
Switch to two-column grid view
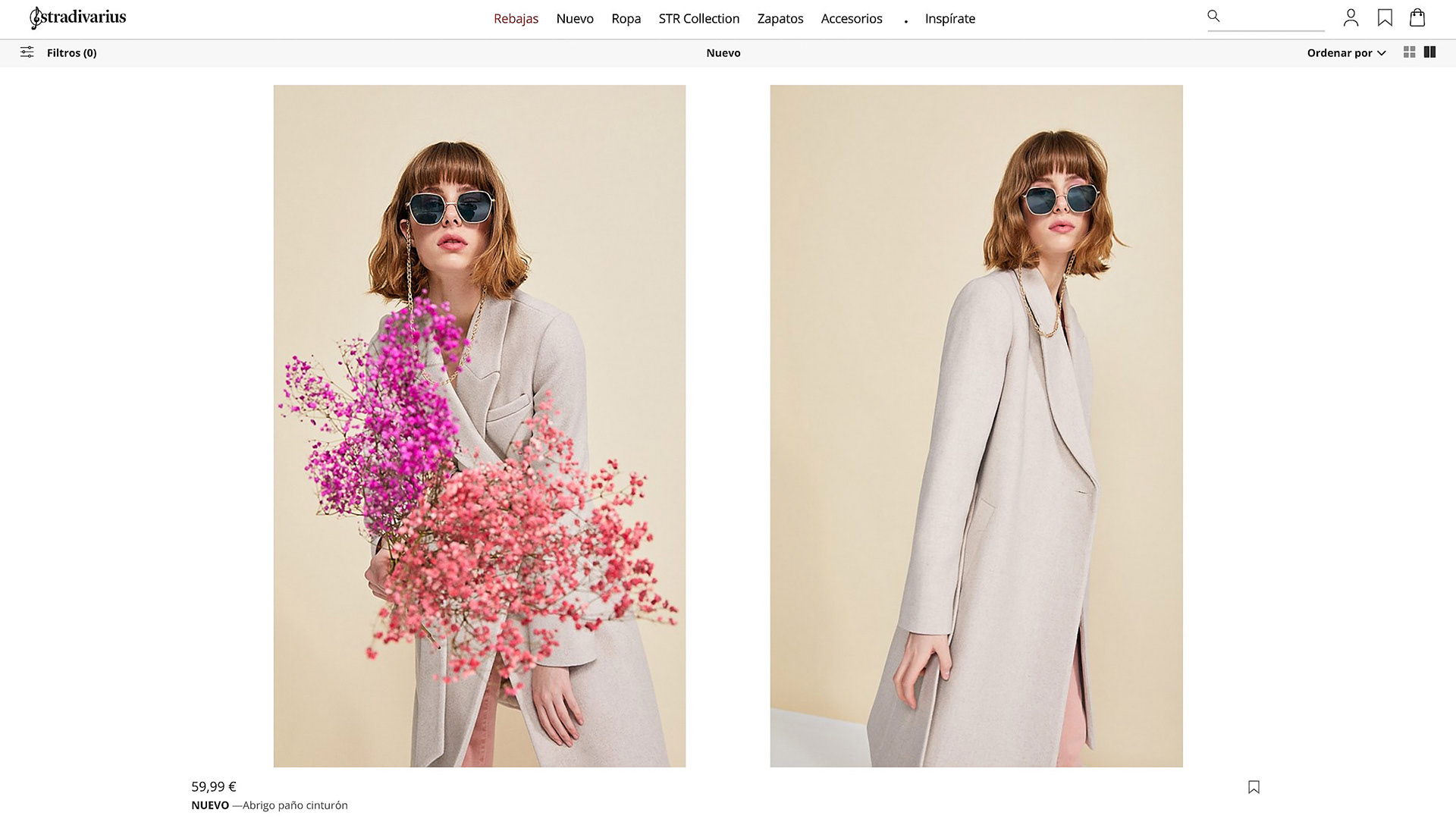coord(1429,52)
